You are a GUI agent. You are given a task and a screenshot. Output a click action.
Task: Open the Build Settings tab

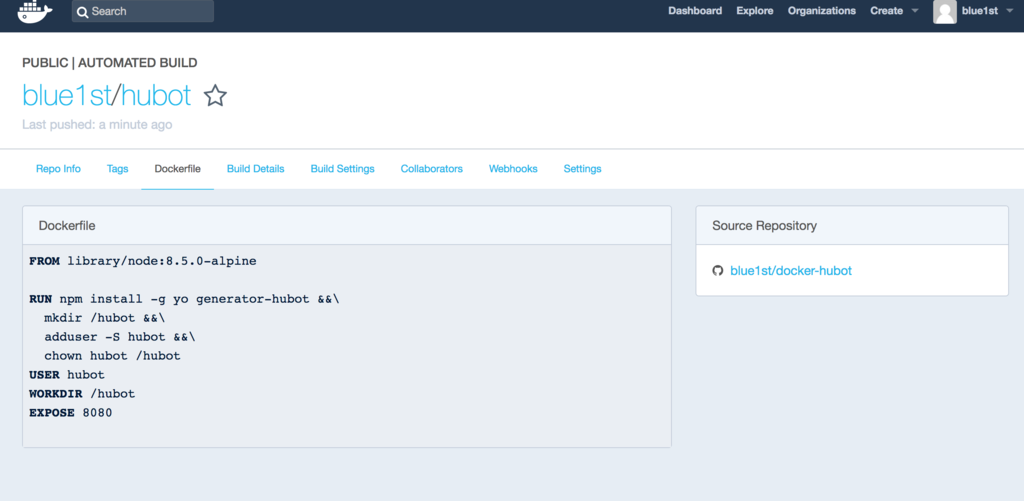pyautogui.click(x=342, y=169)
